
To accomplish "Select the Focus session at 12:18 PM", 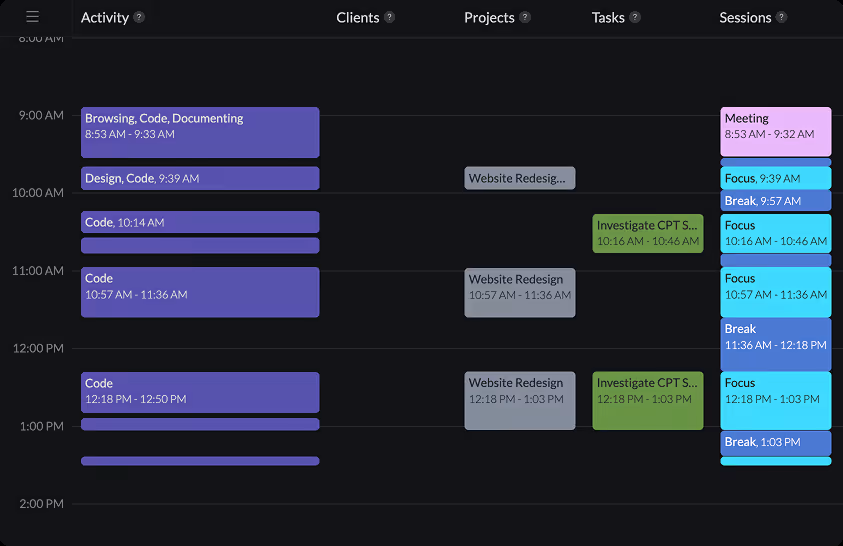I will tap(775, 400).
